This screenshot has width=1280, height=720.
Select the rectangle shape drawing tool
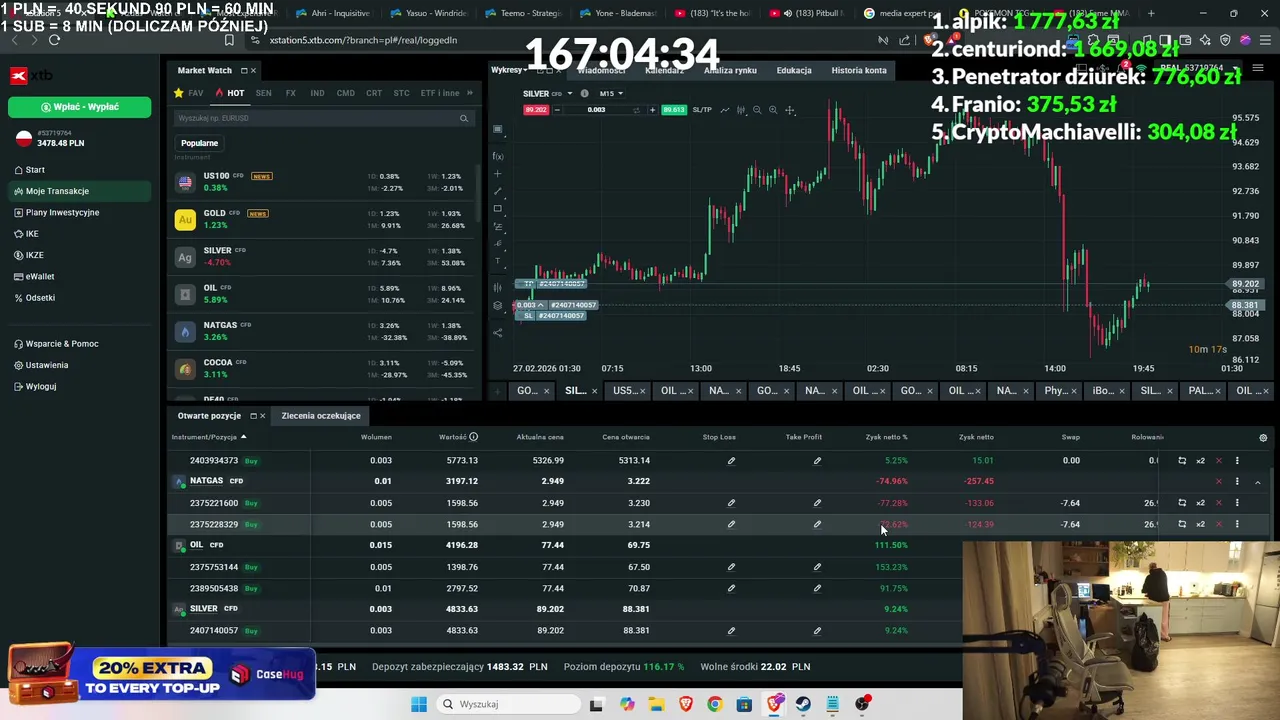point(498,208)
